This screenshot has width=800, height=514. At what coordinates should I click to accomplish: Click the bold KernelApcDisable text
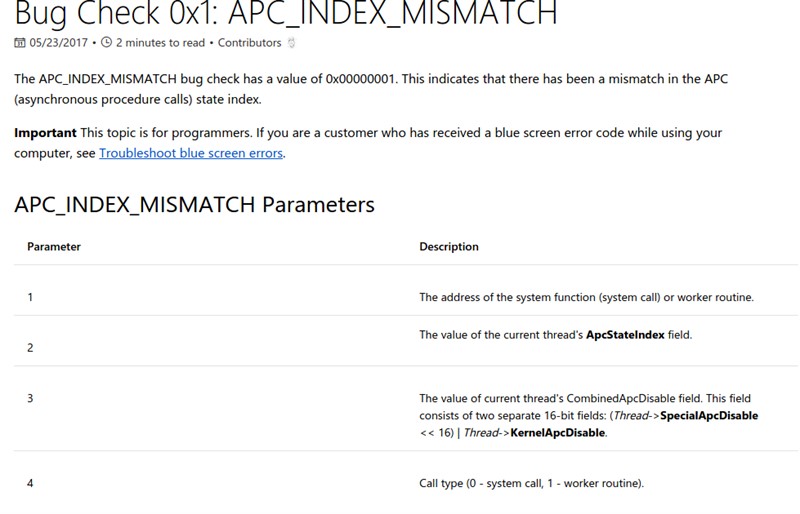[x=558, y=433]
